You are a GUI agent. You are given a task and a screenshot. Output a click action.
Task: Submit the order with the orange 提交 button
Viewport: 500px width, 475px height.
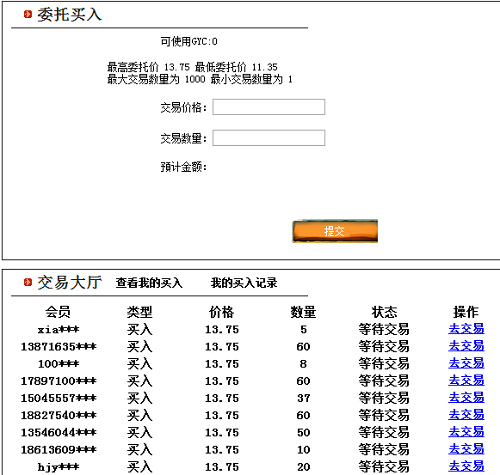(x=335, y=231)
